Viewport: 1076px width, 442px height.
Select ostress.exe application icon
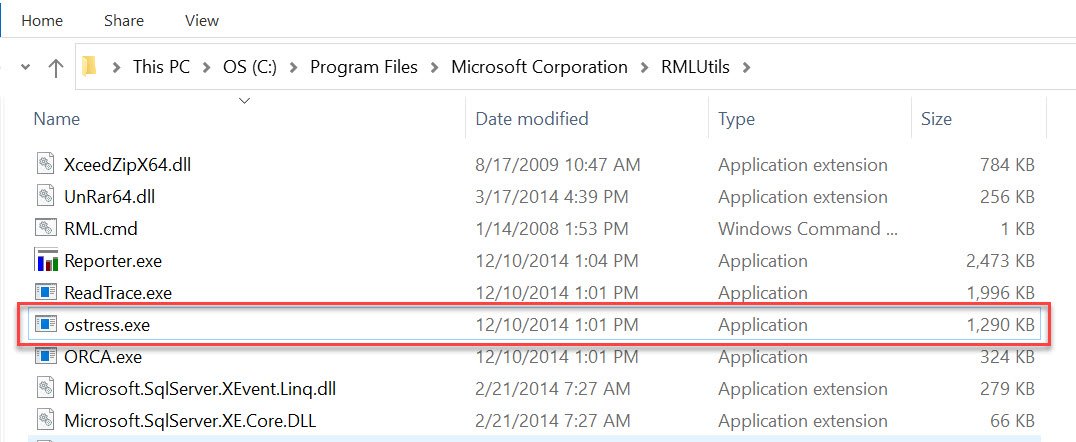(46, 325)
